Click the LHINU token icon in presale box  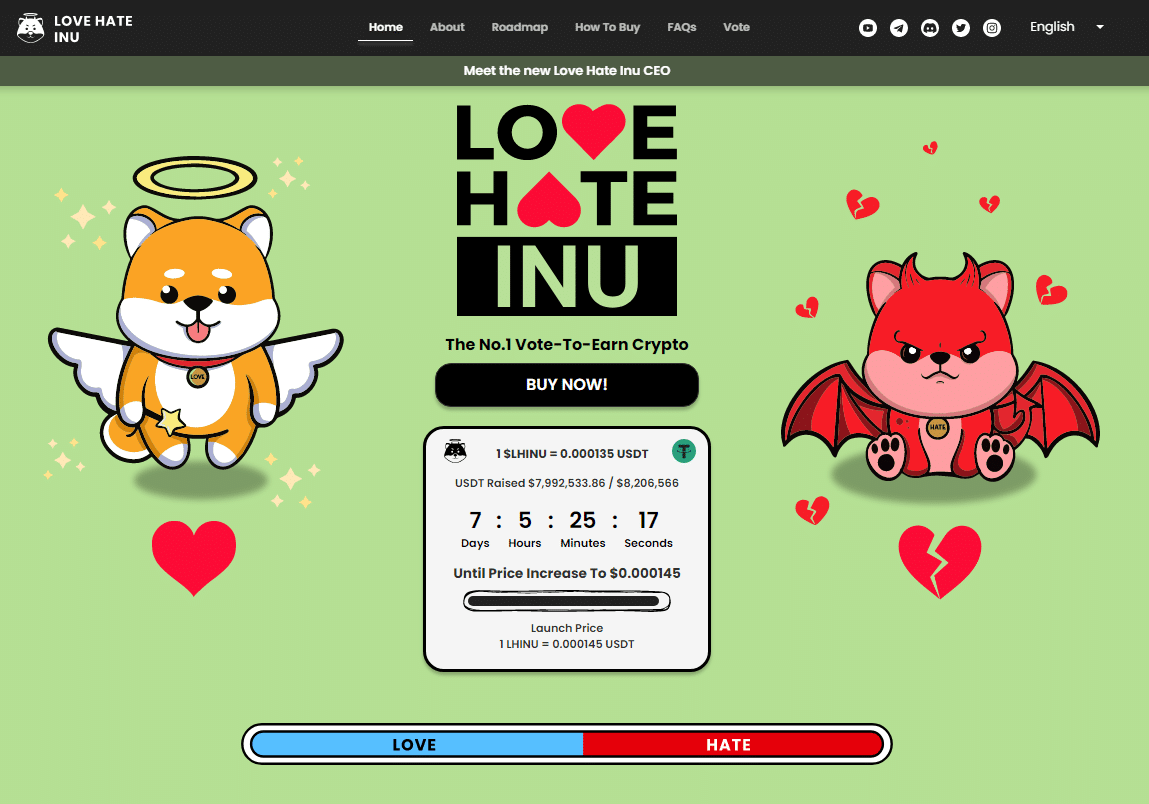pyautogui.click(x=455, y=452)
